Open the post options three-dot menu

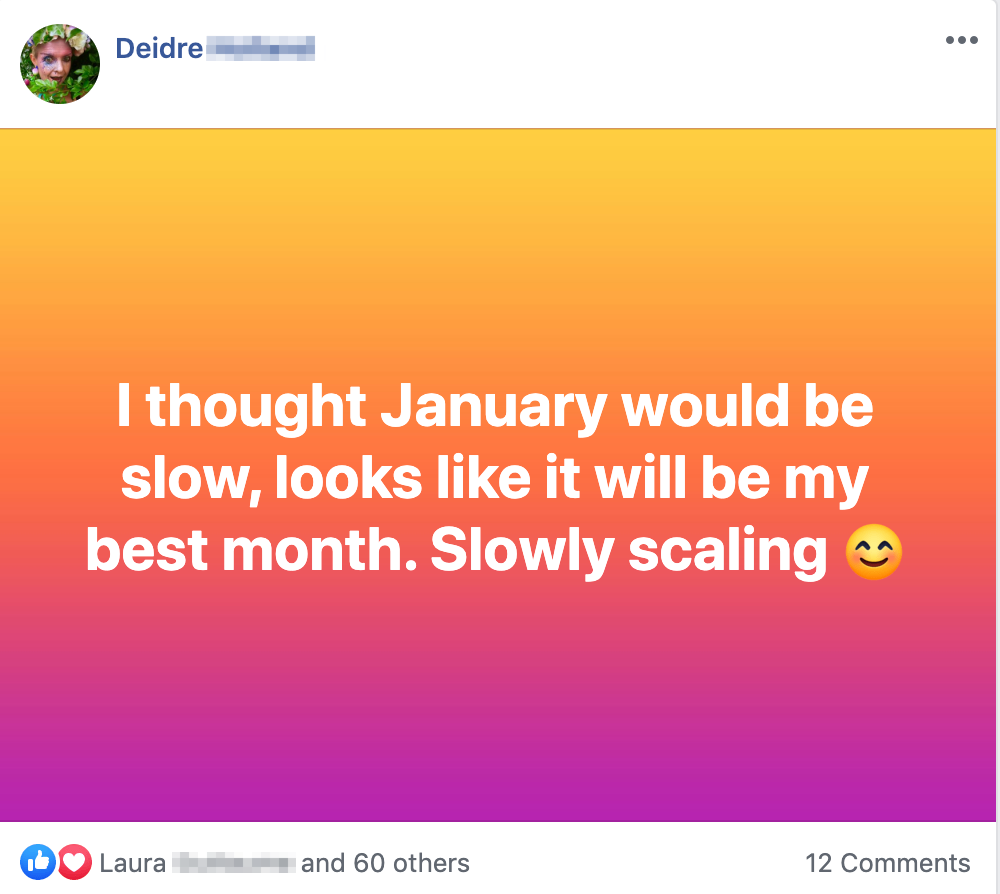pos(962,40)
